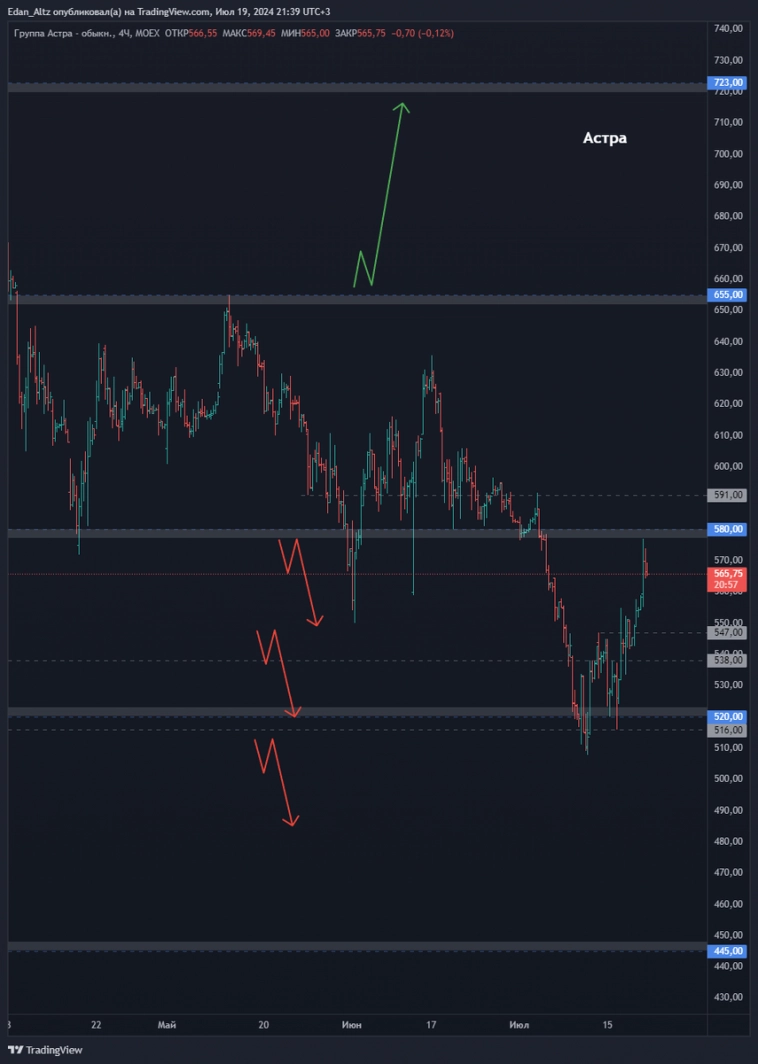Click the 17 date label on the time axis

click(431, 1025)
